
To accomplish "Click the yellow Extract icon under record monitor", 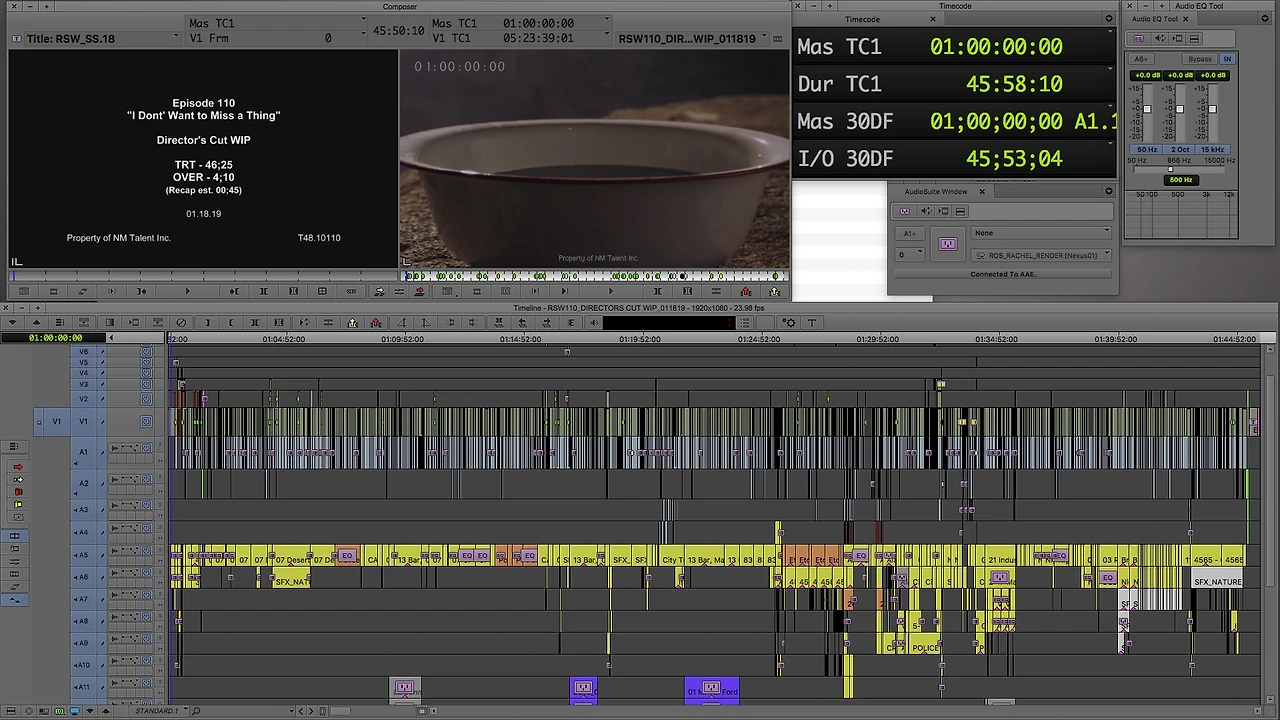I will (774, 291).
